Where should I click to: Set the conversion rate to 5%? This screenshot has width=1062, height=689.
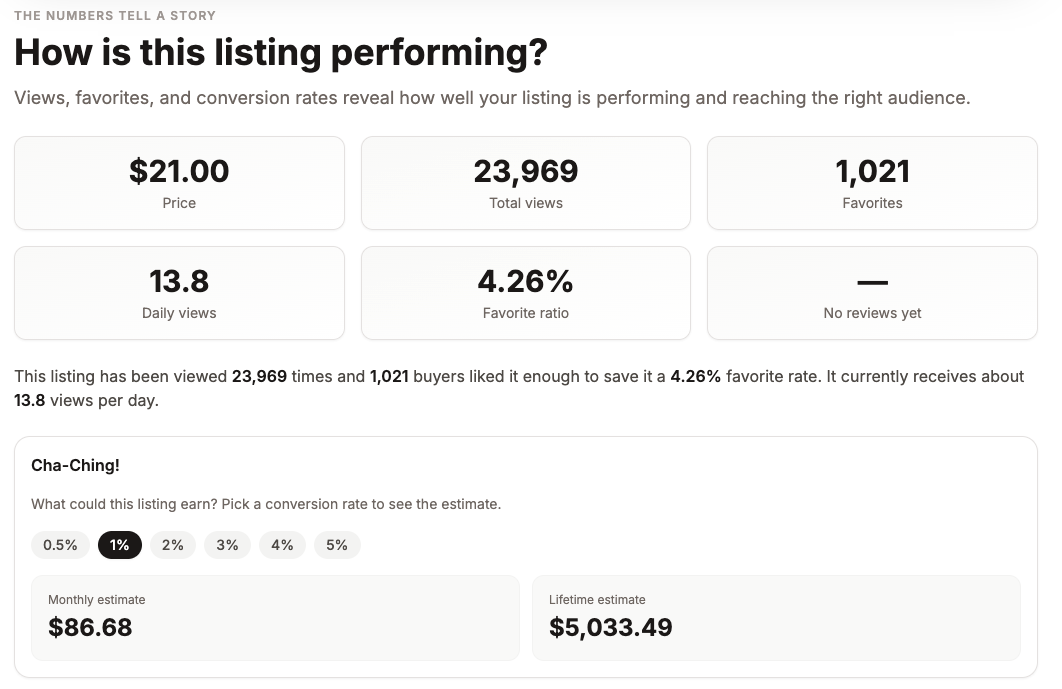tap(337, 545)
